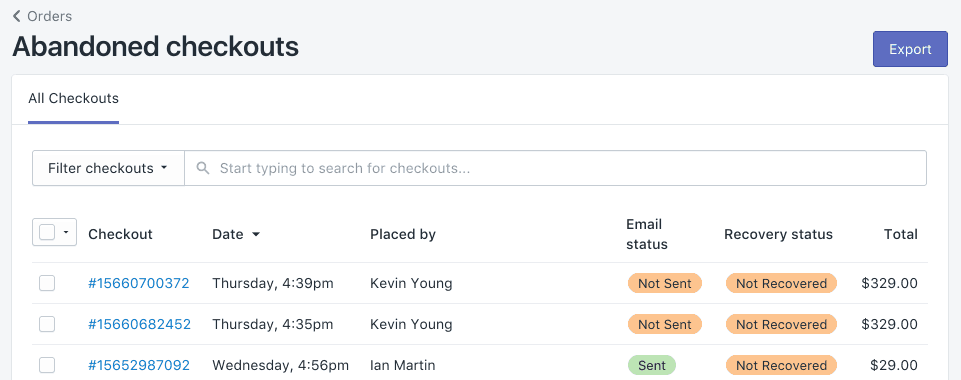The image size is (961, 380).
Task: Click the Date column sort arrow
Action: pyautogui.click(x=256, y=234)
